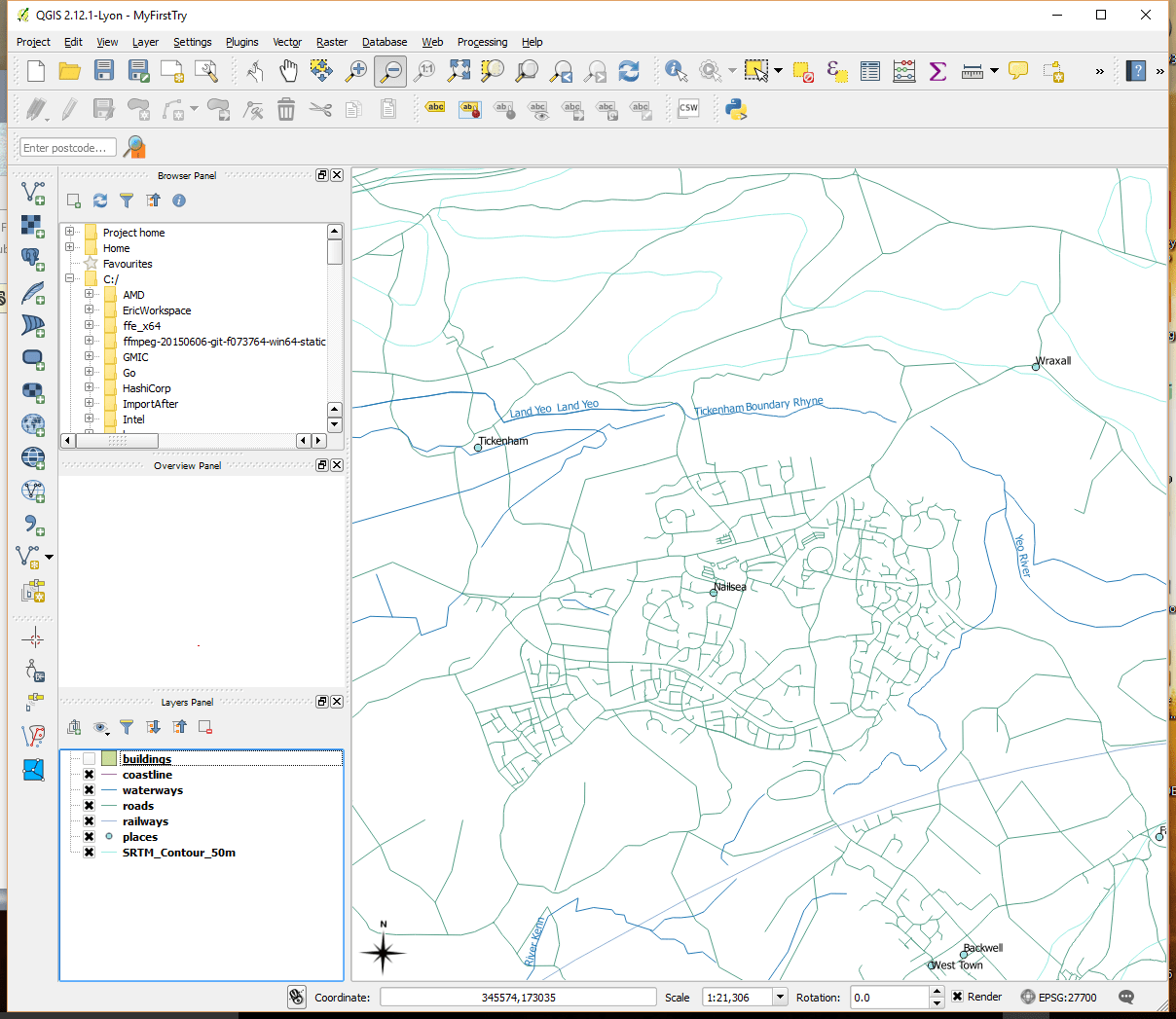Click the Save Project floppy icon
This screenshot has width=1176, height=1019.
104,71
